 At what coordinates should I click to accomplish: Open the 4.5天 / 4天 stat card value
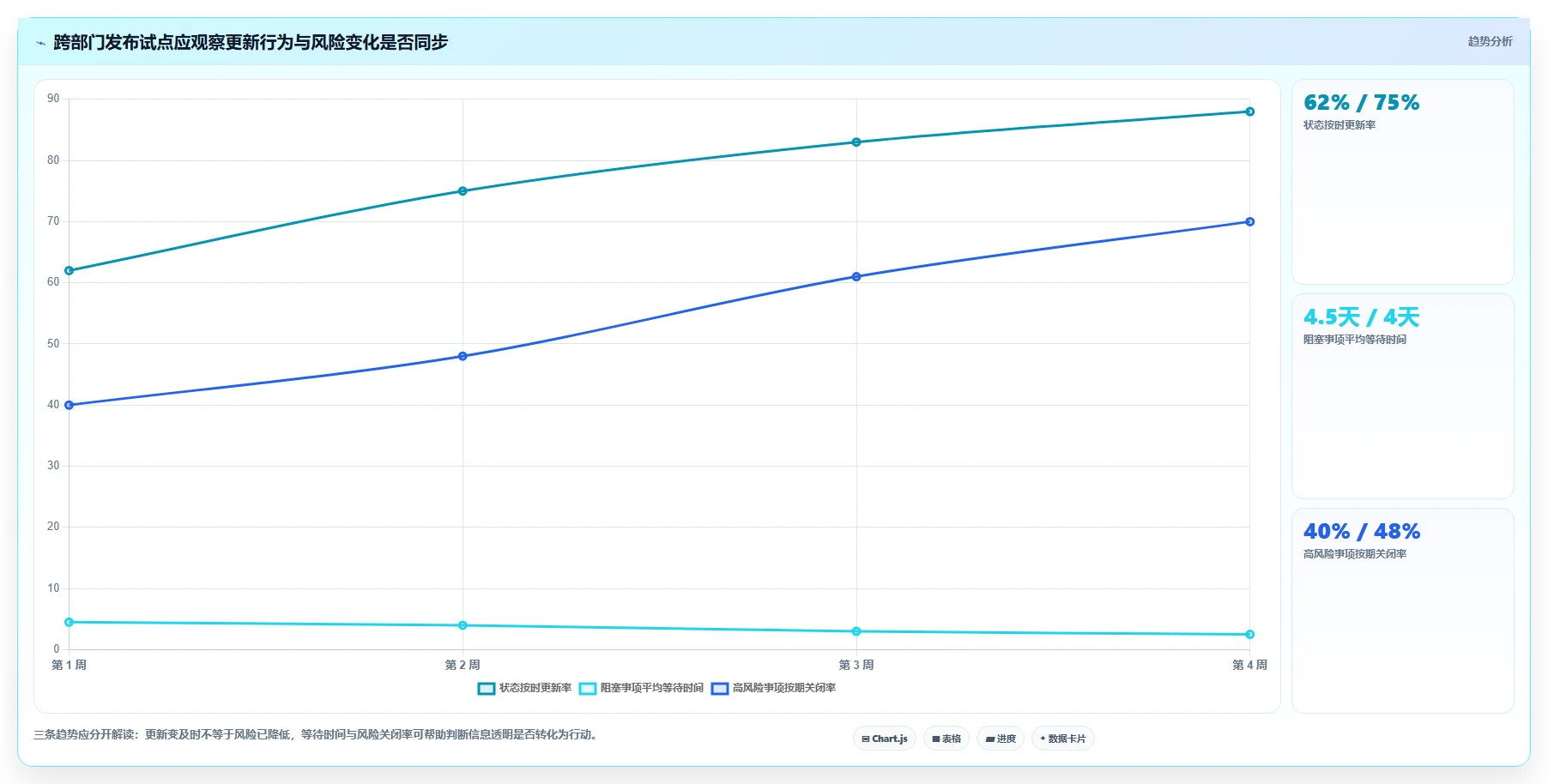pyautogui.click(x=1361, y=317)
